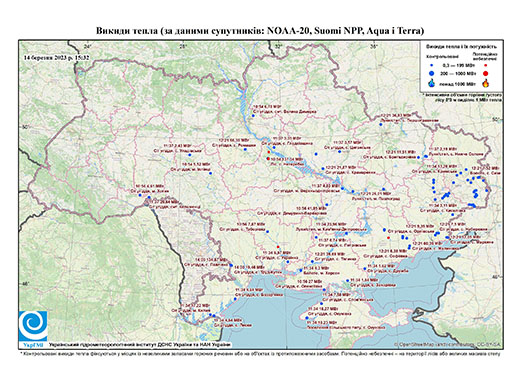The image size is (520, 368).
Task: Click the small blue dot in legend
Action: tap(432, 65)
